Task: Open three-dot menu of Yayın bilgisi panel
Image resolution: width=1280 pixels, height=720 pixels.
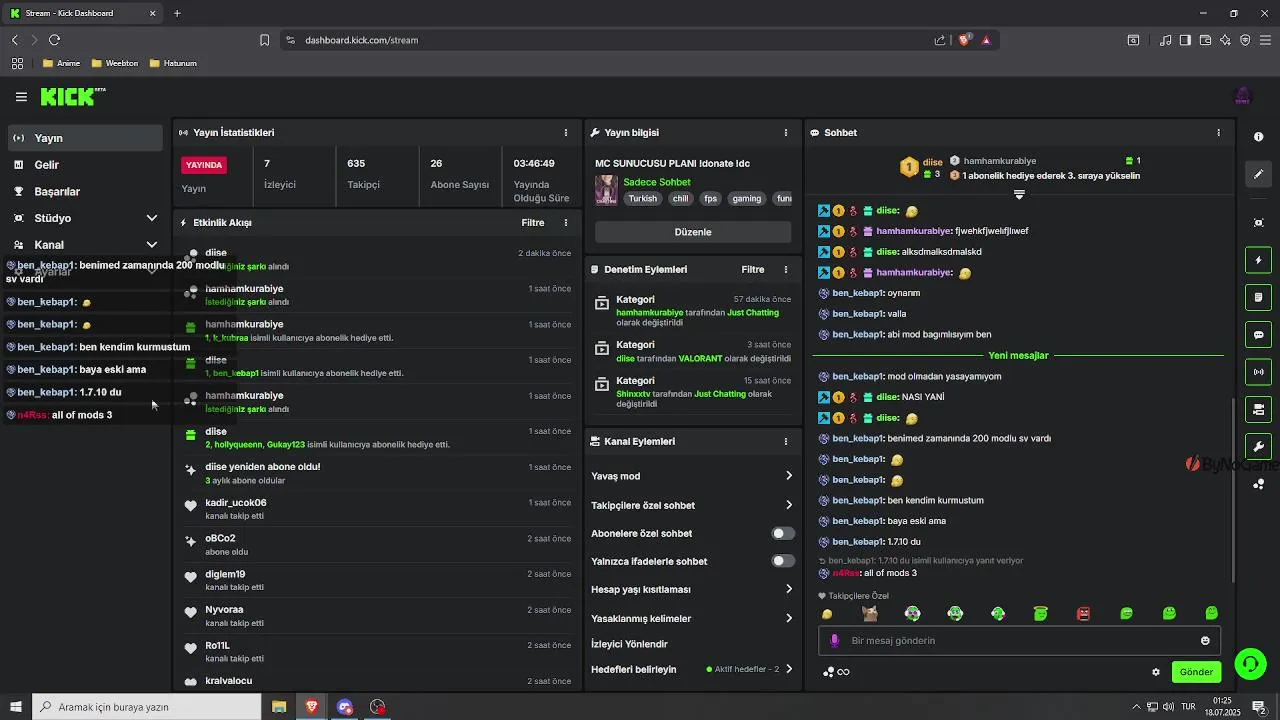Action: tap(786, 133)
